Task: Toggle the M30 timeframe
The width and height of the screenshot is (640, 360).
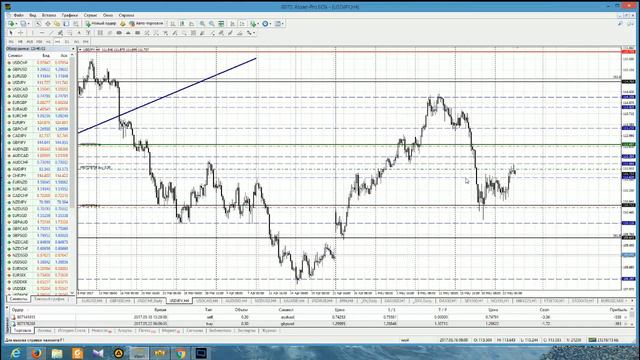Action: [x=39, y=42]
